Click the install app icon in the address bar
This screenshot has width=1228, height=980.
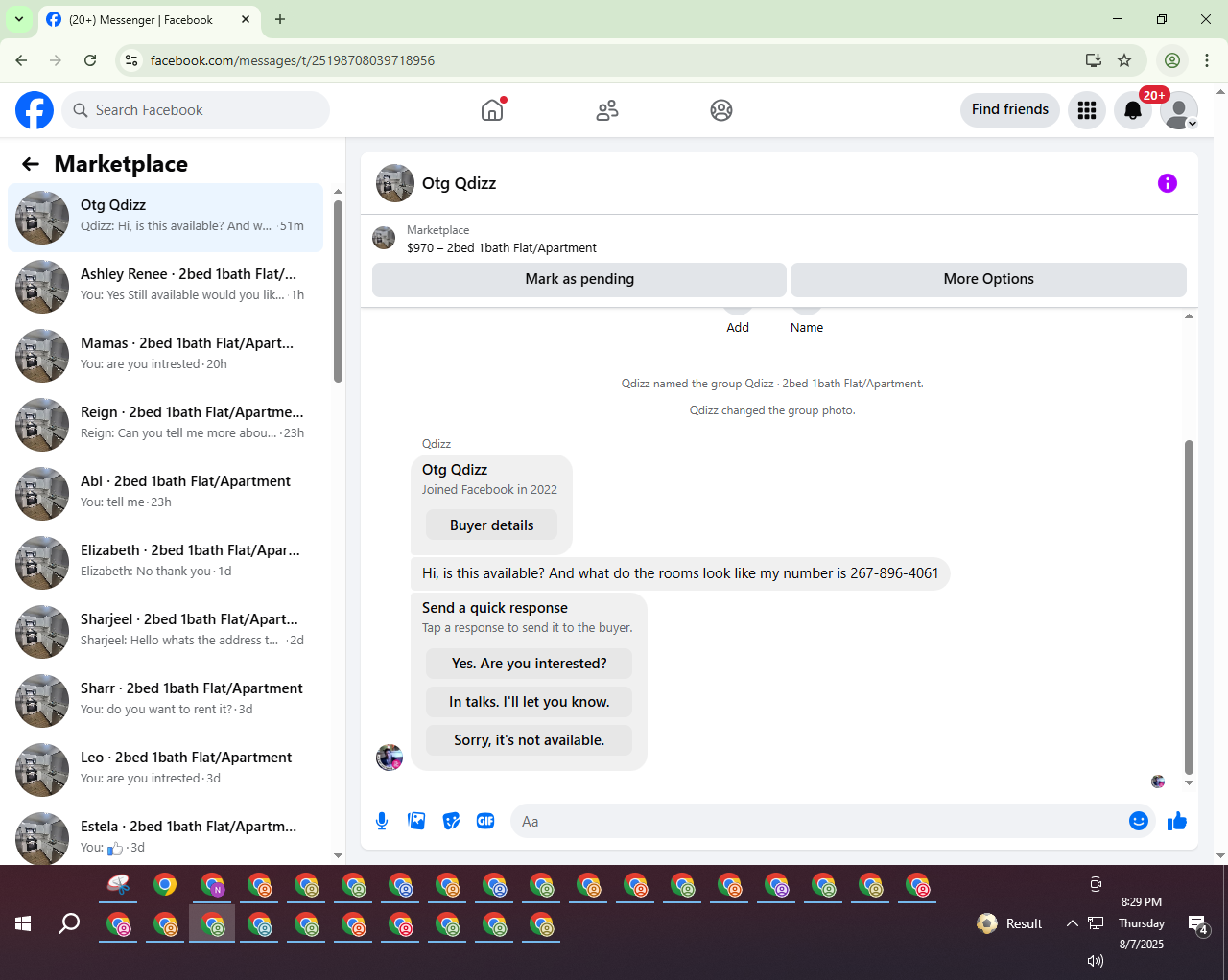[1094, 60]
